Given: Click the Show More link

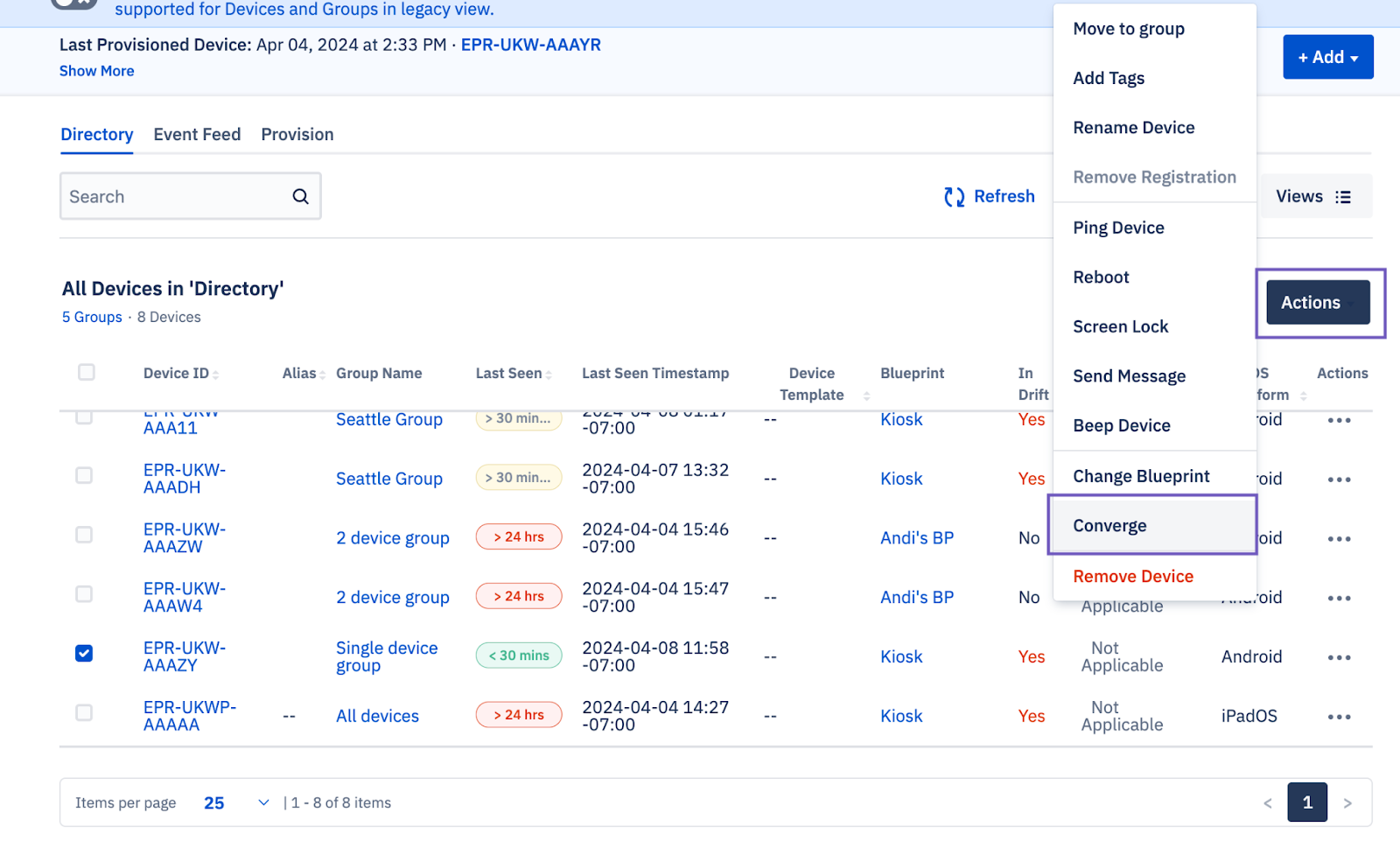Looking at the screenshot, I should 97,71.
